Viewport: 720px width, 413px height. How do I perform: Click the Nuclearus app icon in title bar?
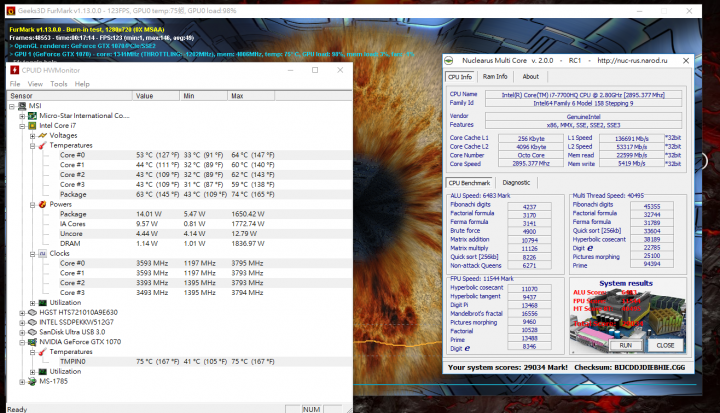click(449, 61)
